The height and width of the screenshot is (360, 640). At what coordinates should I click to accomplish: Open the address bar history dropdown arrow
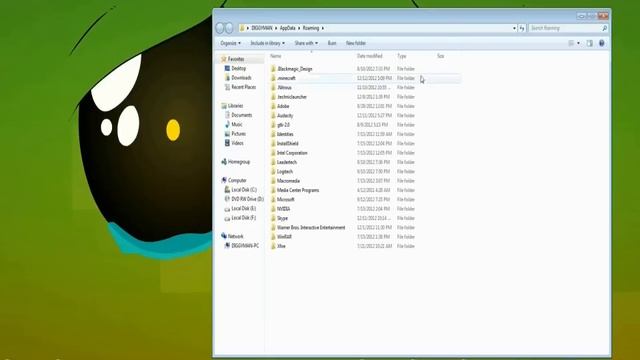[514, 28]
